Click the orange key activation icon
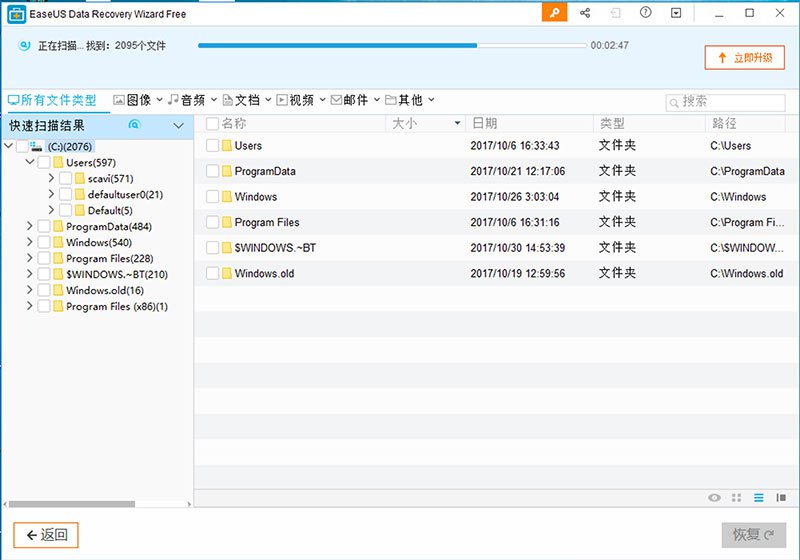 click(554, 13)
